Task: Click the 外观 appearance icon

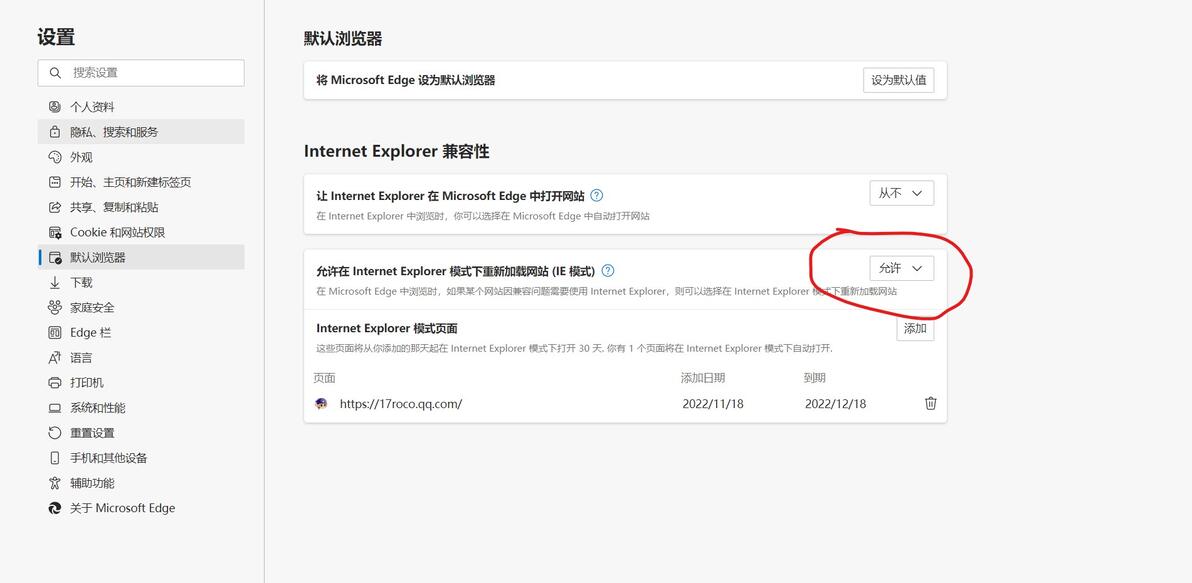Action: pos(55,157)
